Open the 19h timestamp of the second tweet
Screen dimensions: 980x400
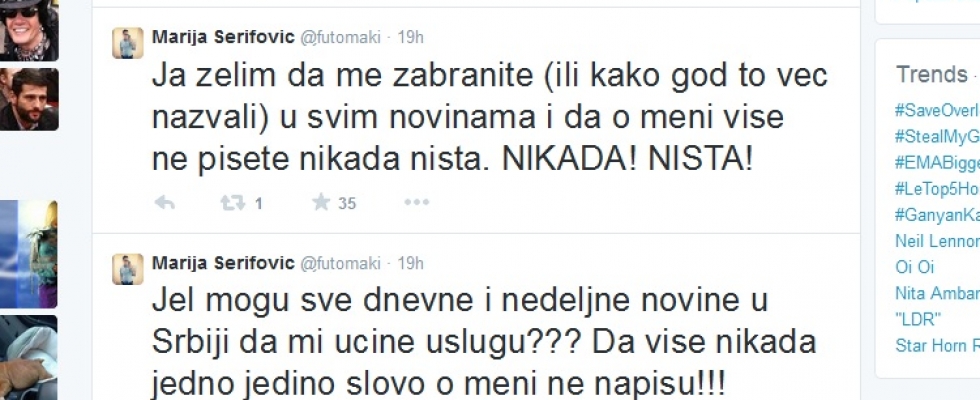pos(410,263)
